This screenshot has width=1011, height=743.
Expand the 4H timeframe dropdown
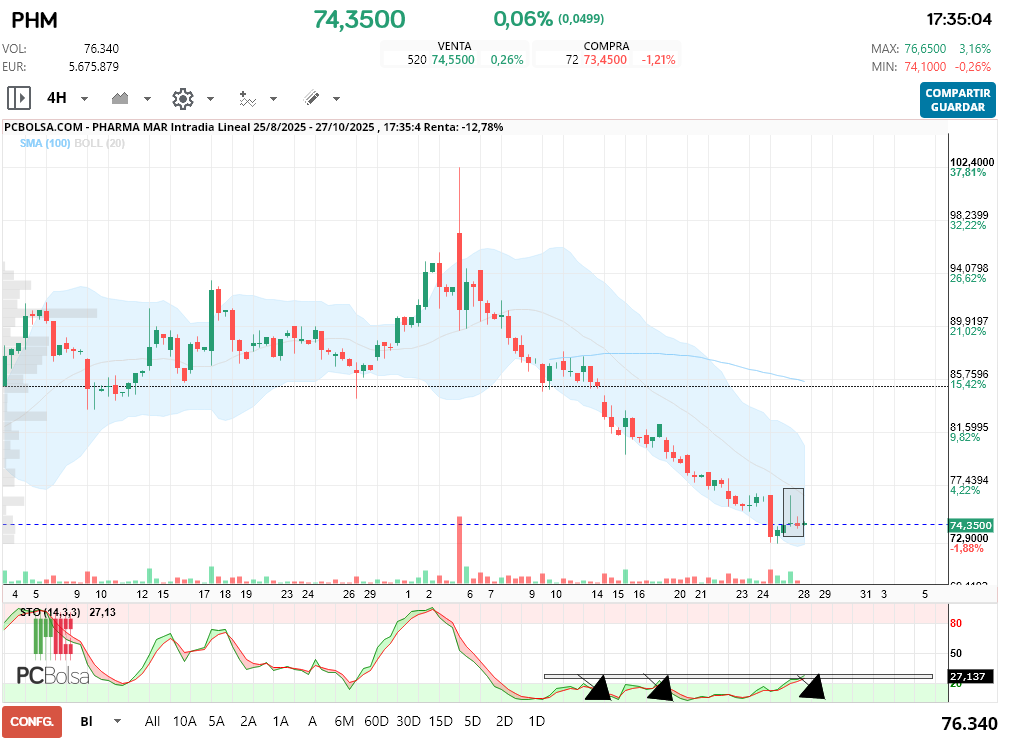click(x=84, y=99)
